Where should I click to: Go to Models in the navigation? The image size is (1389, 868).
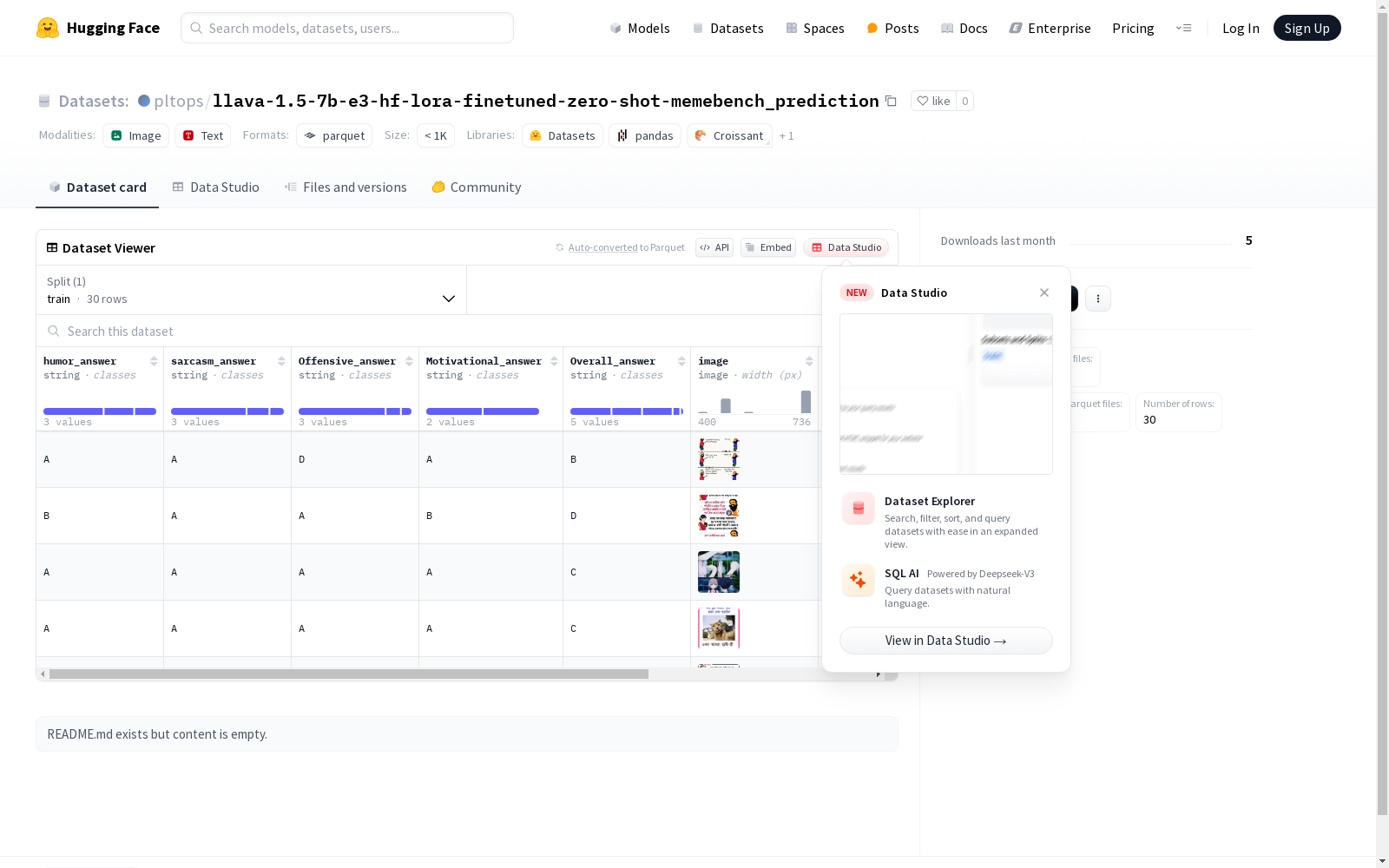[640, 28]
